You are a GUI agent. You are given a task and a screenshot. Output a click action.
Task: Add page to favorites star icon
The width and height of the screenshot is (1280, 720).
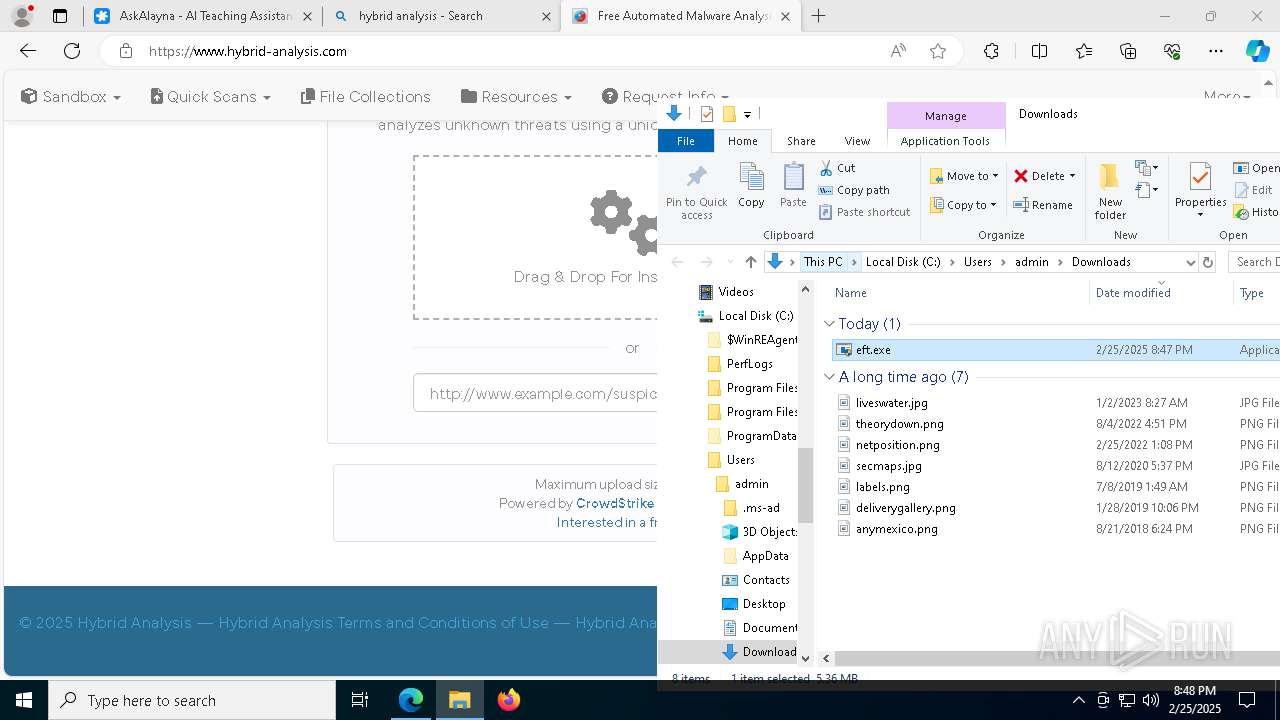(938, 51)
